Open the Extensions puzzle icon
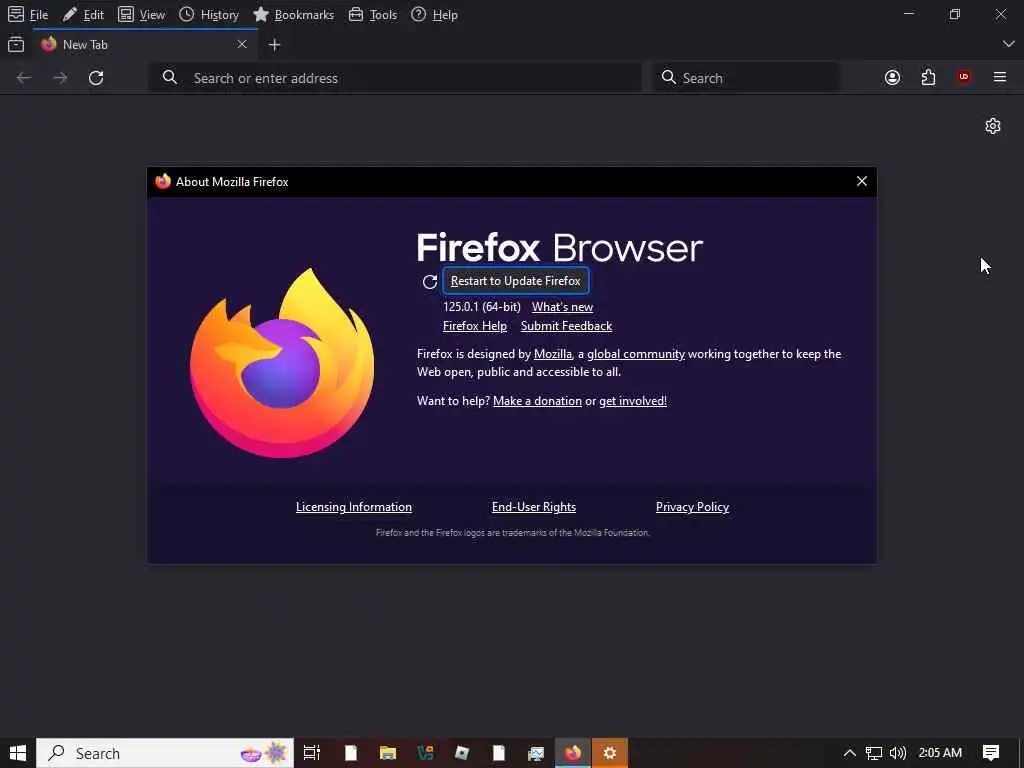Viewport: 1024px width, 768px height. [x=928, y=78]
